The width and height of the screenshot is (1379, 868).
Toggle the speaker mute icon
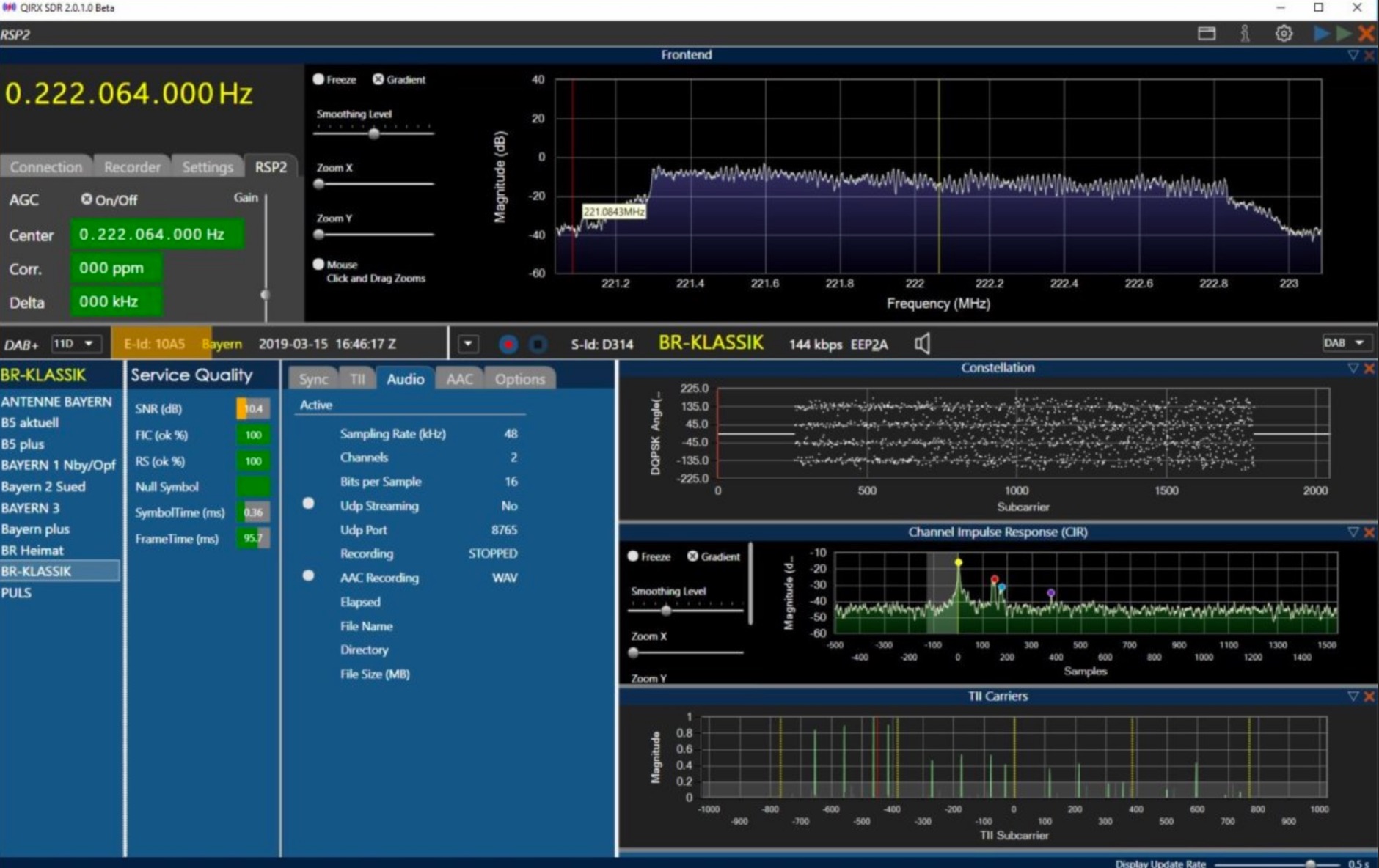[923, 343]
